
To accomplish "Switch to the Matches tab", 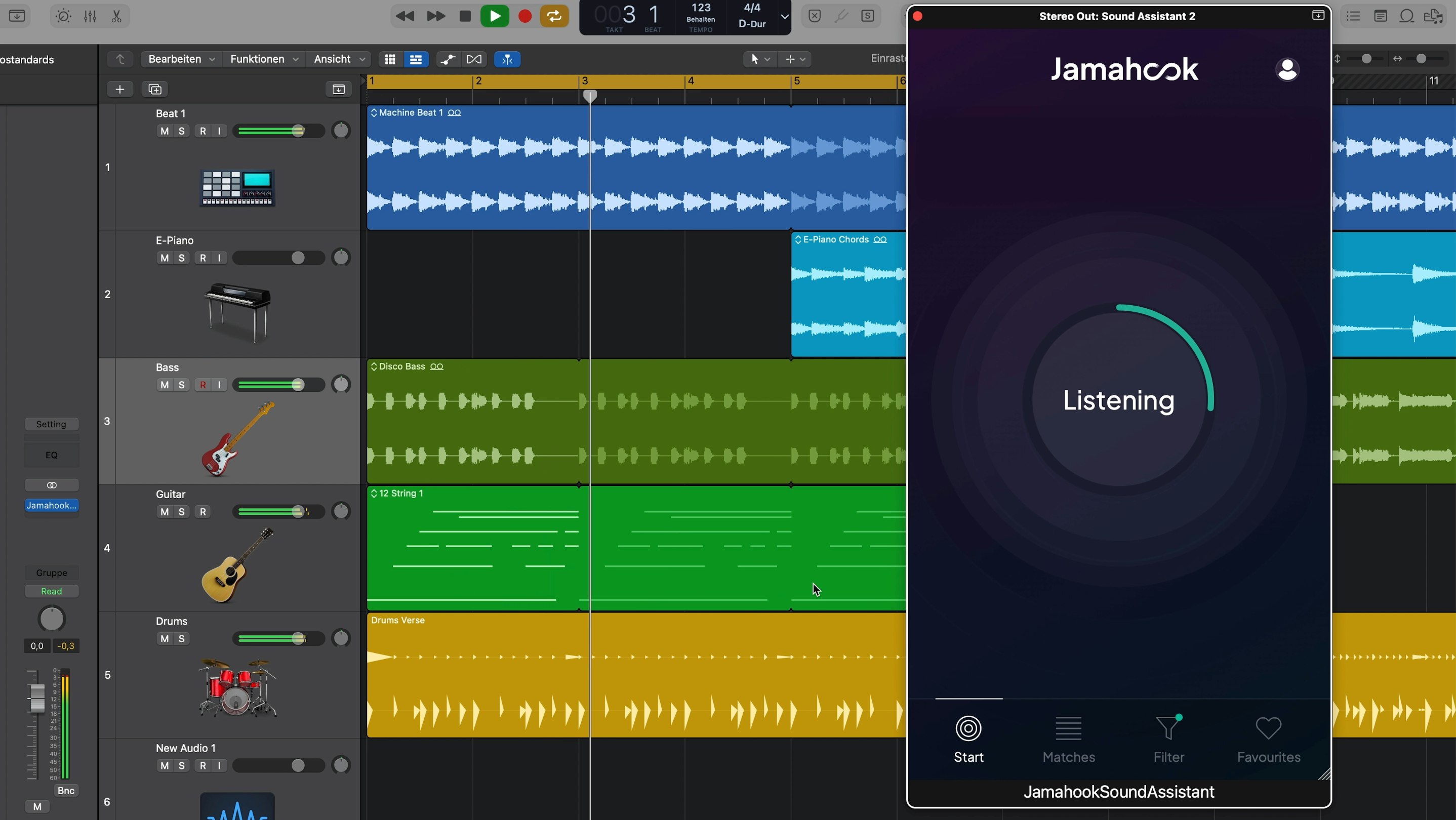I will click(1068, 740).
